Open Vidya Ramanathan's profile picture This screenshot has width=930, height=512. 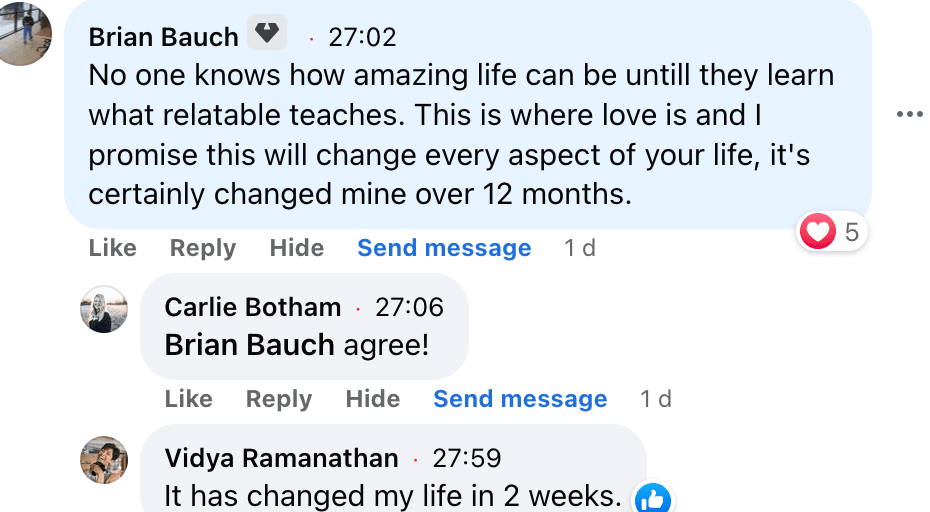tap(104, 460)
